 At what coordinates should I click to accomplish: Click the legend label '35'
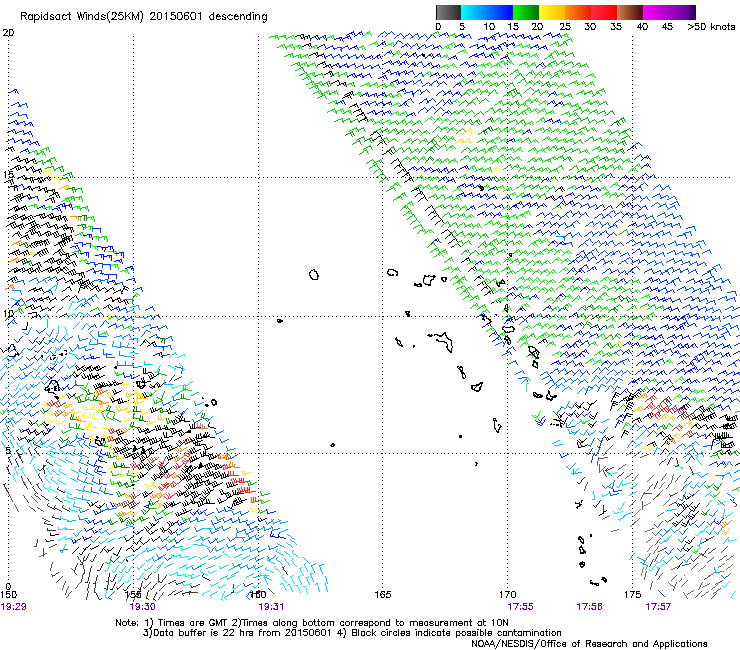pos(616,27)
